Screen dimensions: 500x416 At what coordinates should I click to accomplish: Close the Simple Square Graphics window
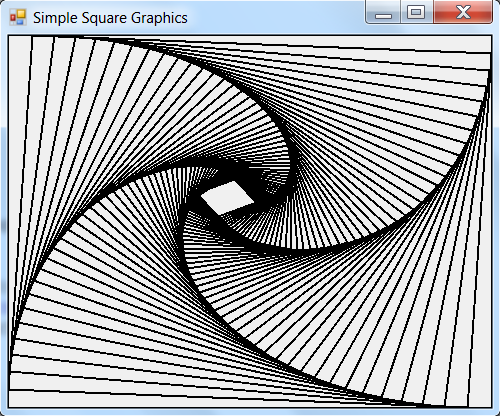point(463,12)
